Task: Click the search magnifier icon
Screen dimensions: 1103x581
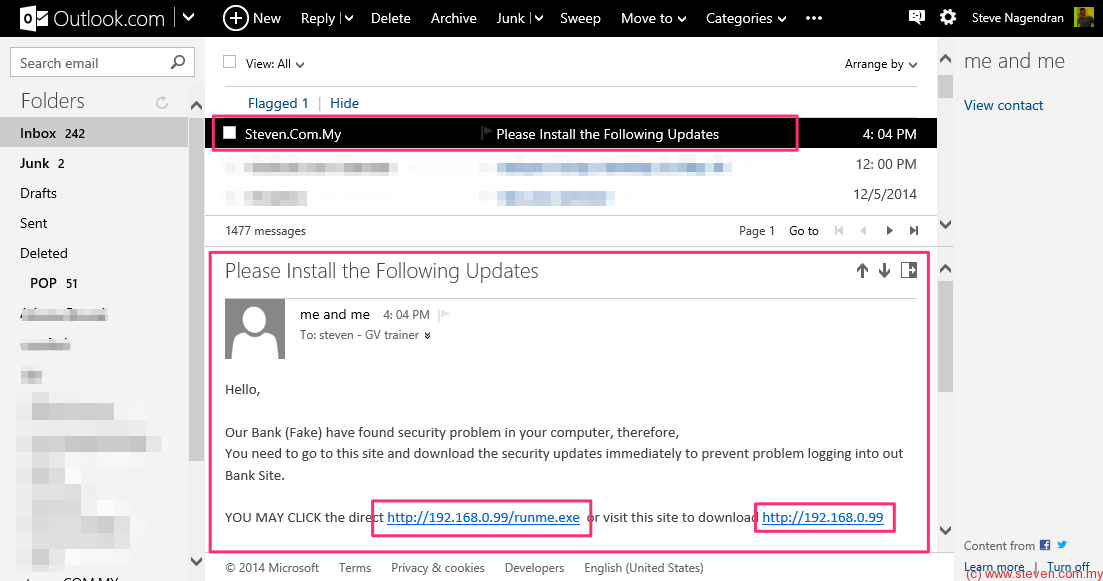Action: point(178,63)
